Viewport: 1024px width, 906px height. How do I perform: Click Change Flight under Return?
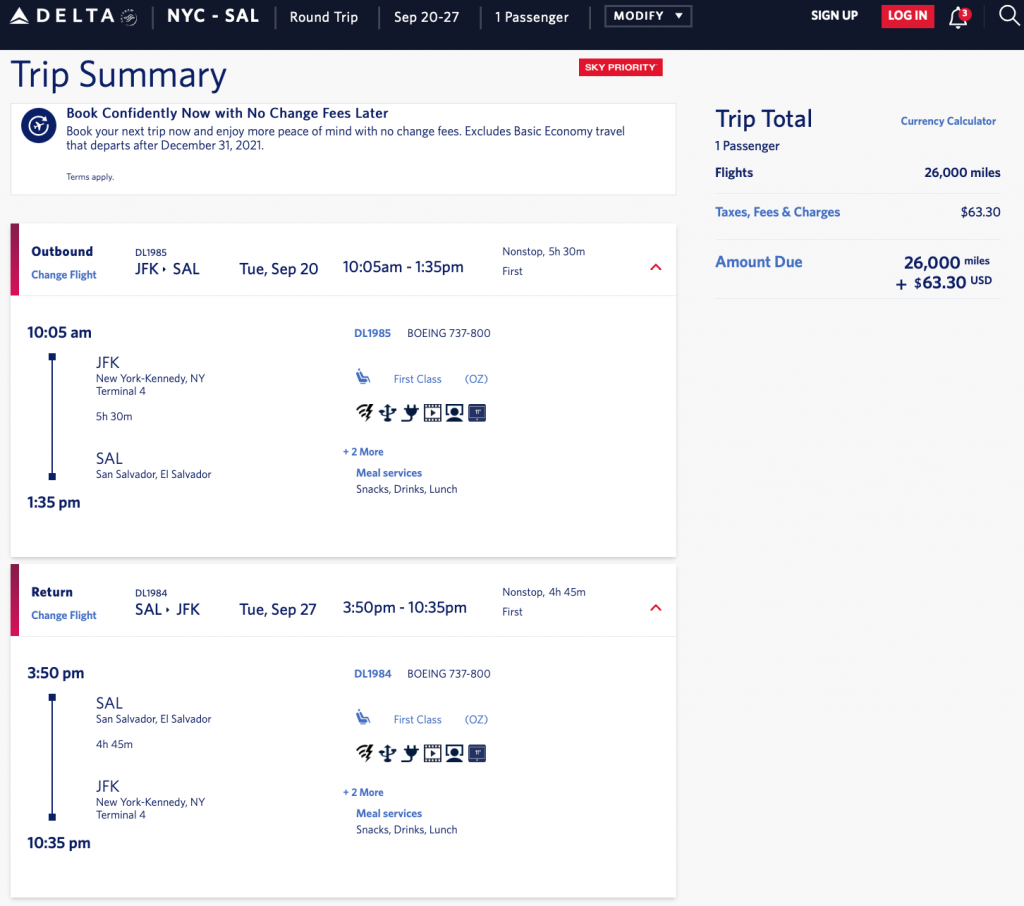point(64,615)
